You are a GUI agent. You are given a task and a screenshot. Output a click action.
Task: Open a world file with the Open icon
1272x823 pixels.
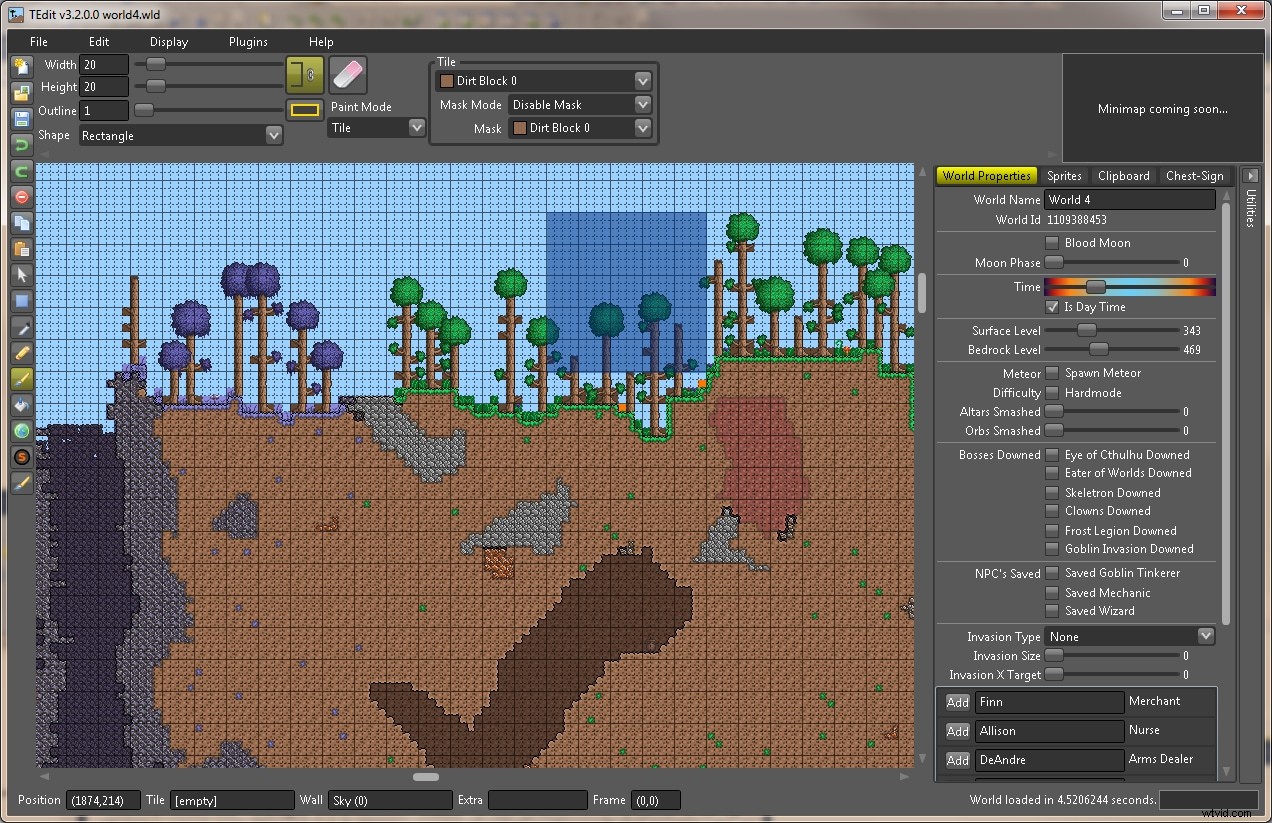(x=21, y=90)
